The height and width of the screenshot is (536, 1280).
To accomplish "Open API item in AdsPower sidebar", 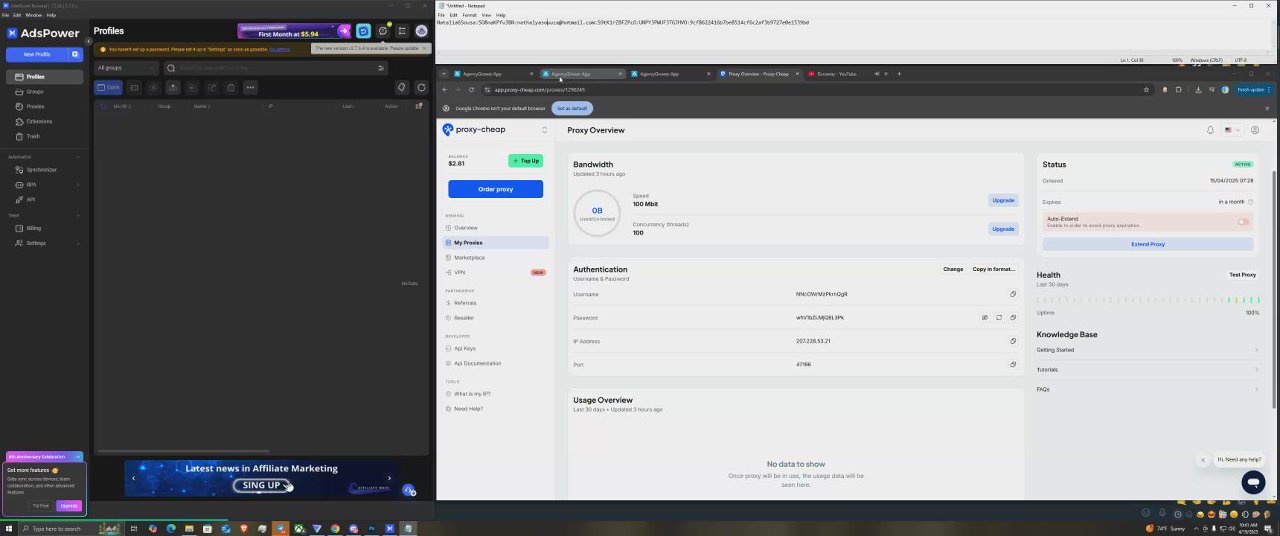I will [44, 199].
